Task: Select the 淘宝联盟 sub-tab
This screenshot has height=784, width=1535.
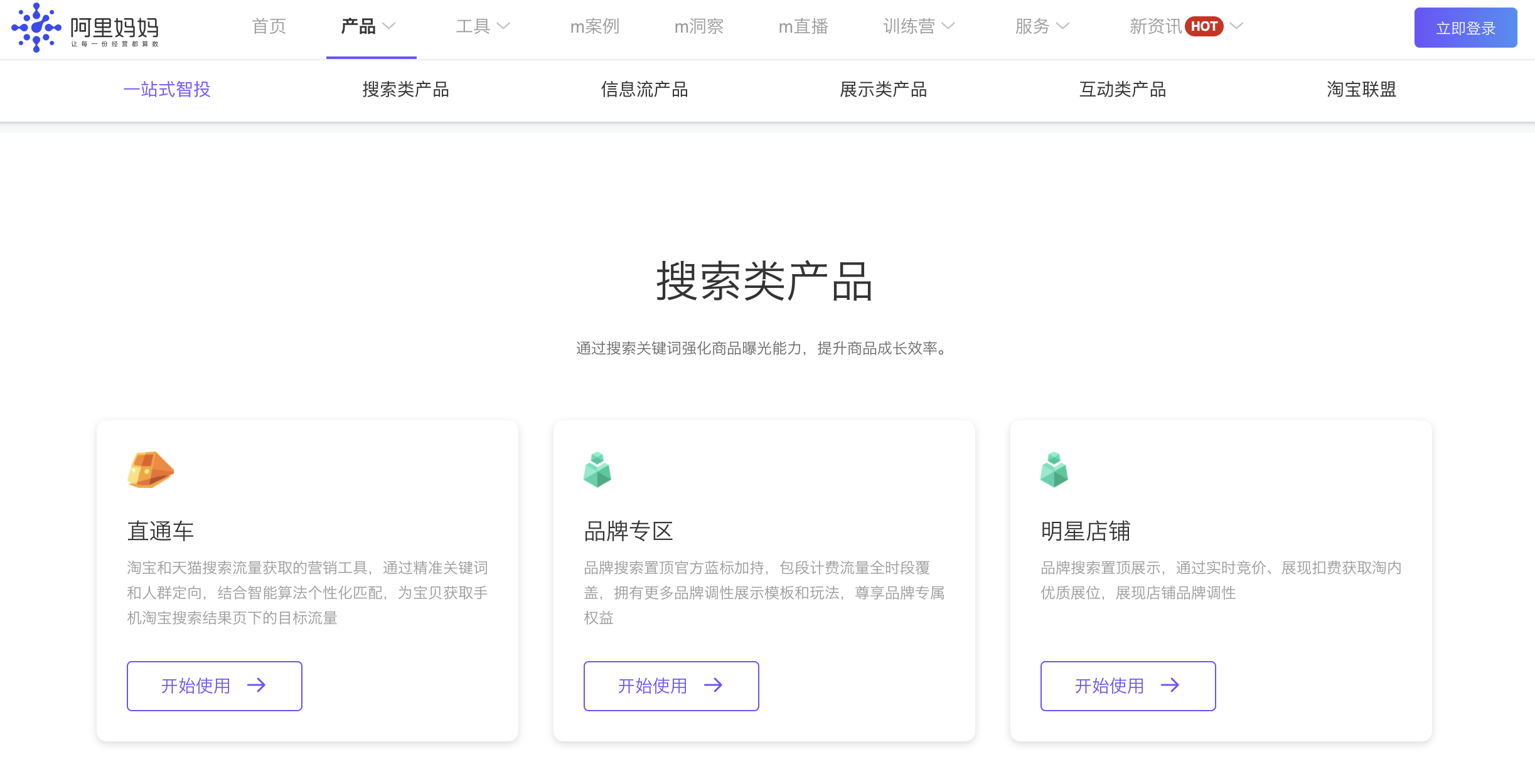Action: tap(1362, 90)
